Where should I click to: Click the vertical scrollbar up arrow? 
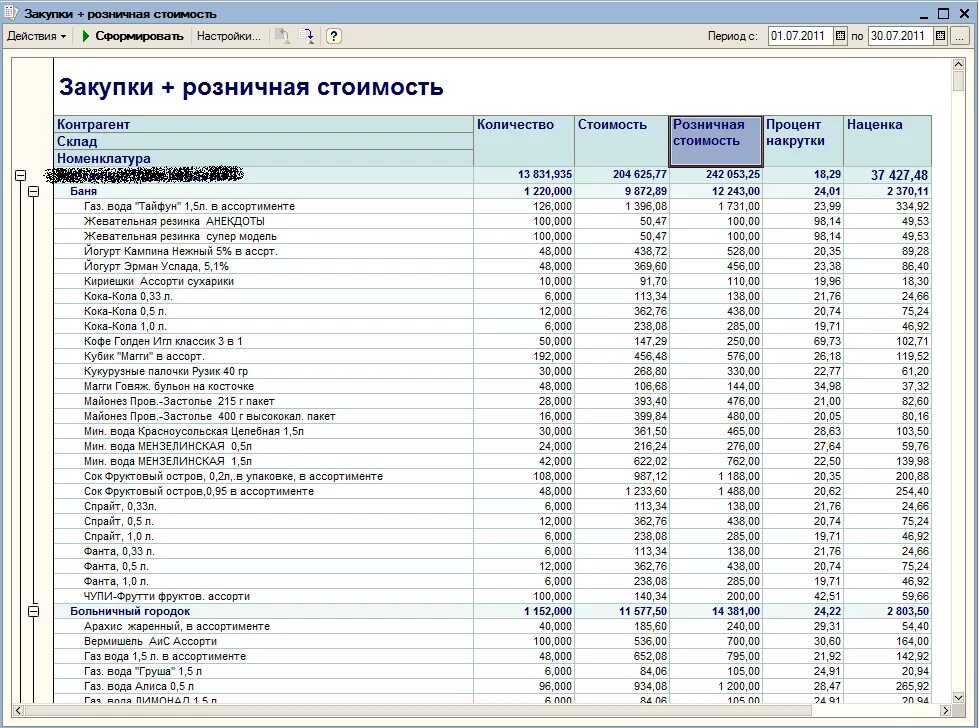tap(959, 64)
